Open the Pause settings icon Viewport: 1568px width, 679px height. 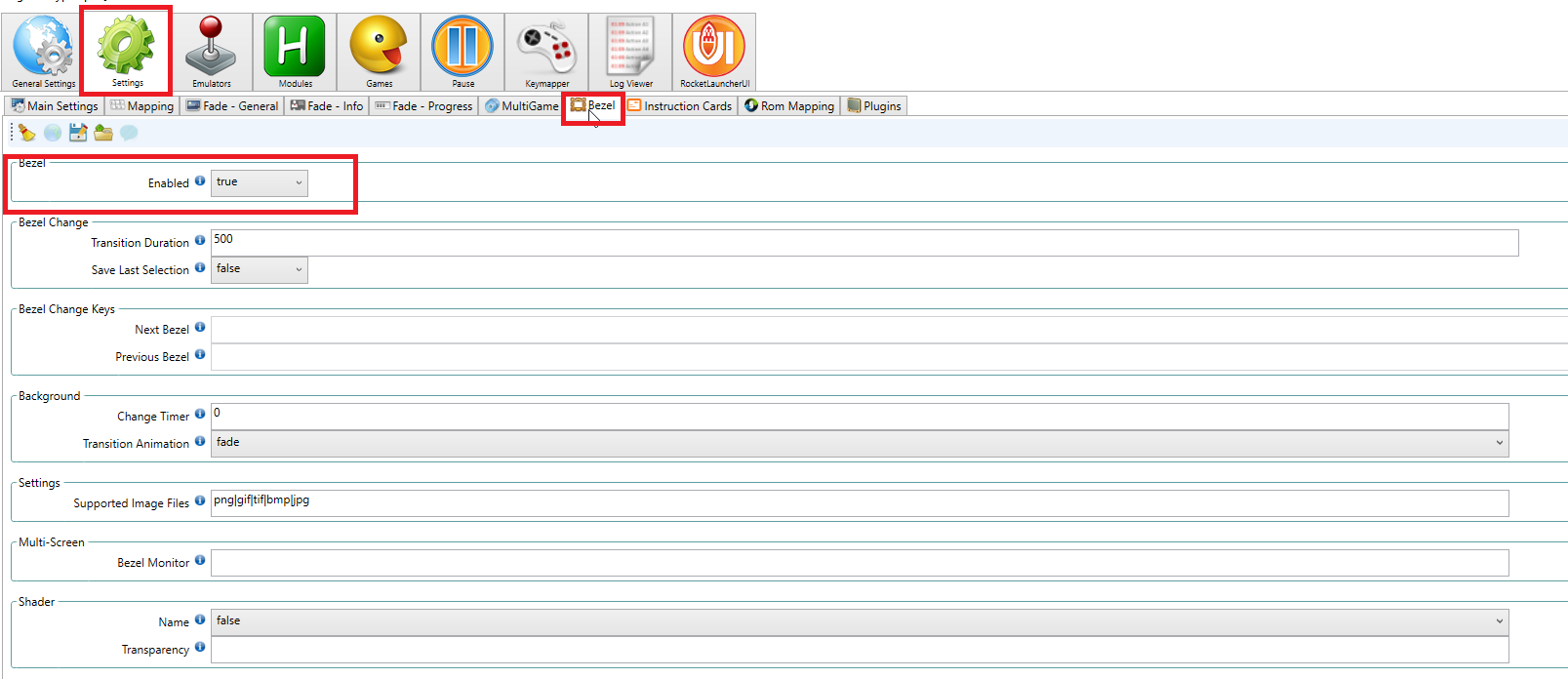click(462, 51)
